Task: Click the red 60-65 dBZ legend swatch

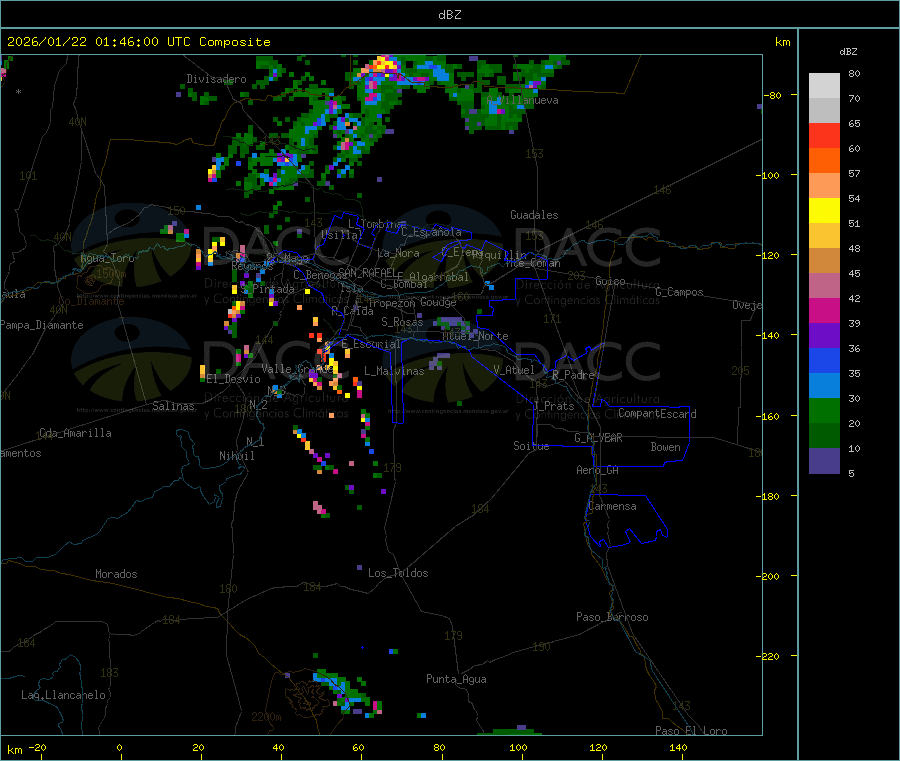Action: point(824,135)
